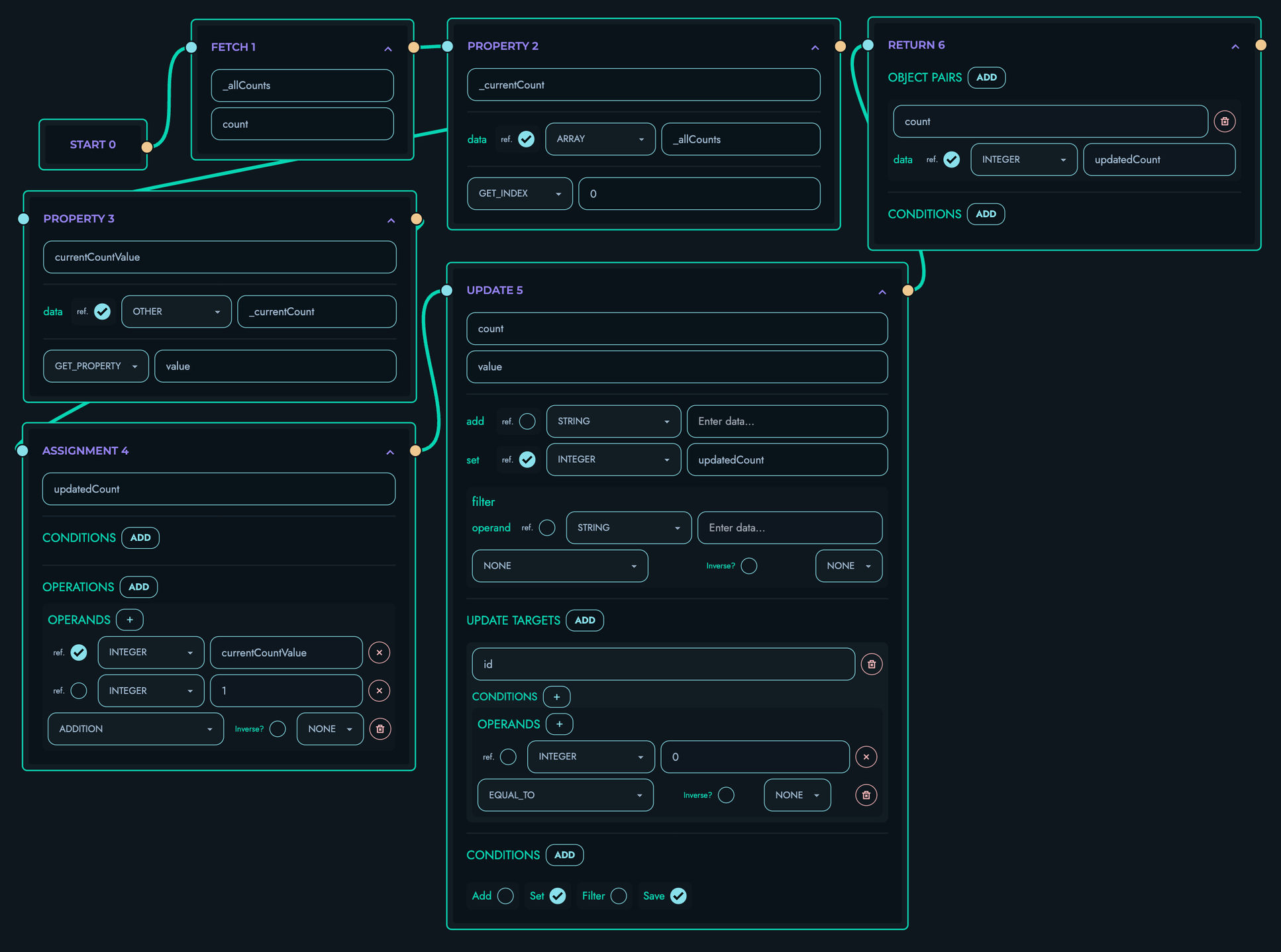
Task: Click the UPDATE 5 output connector
Action: [x=908, y=291]
